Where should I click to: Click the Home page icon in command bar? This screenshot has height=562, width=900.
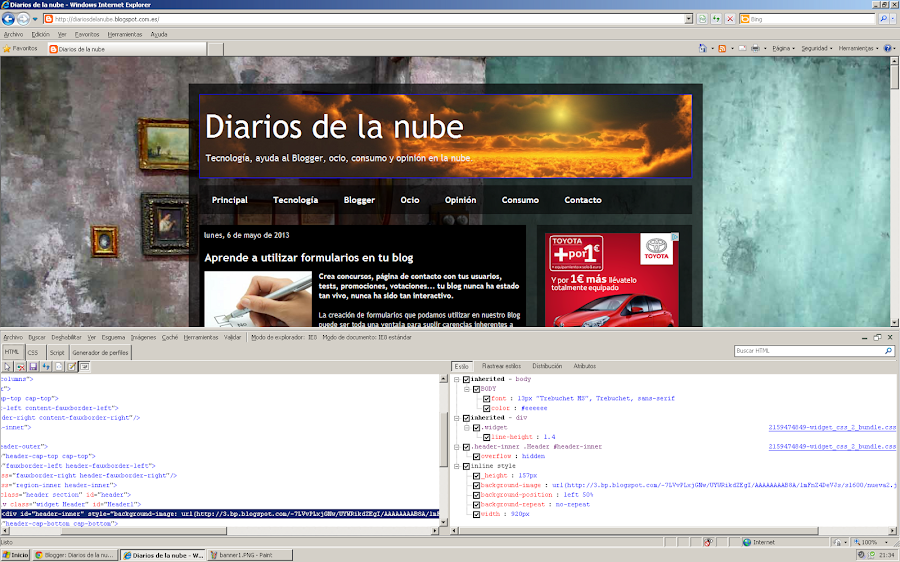703,48
